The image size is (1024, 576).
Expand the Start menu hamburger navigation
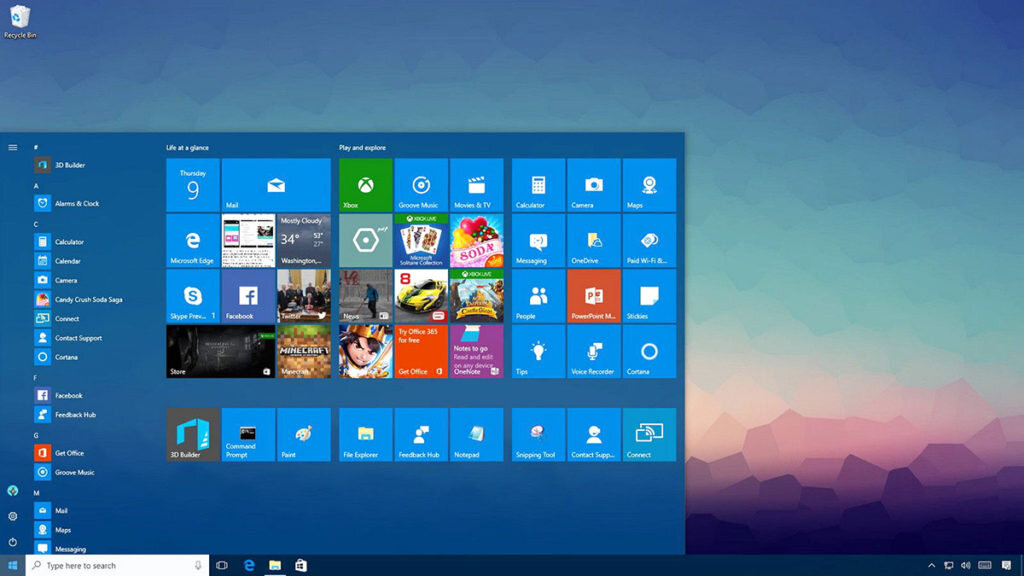[13, 146]
